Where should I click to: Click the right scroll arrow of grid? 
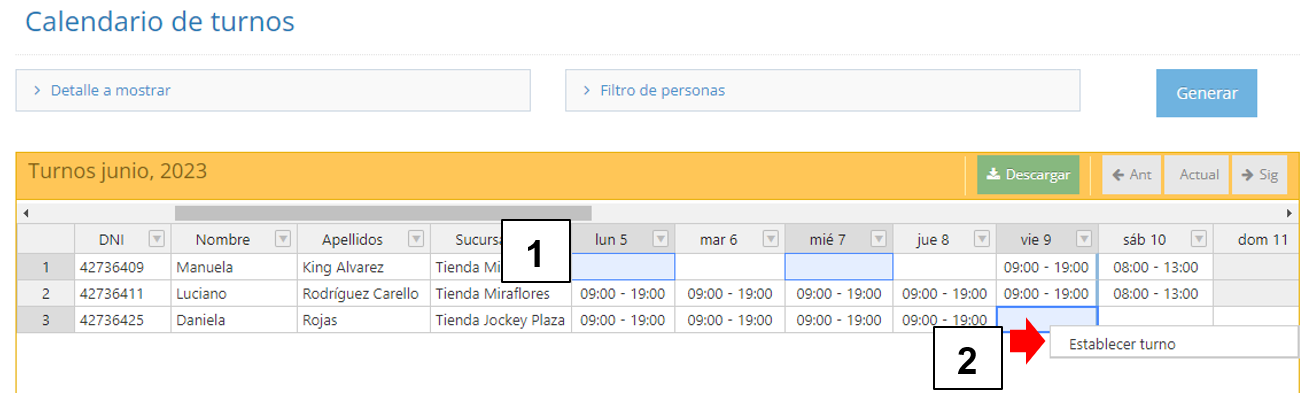pos(1290,213)
